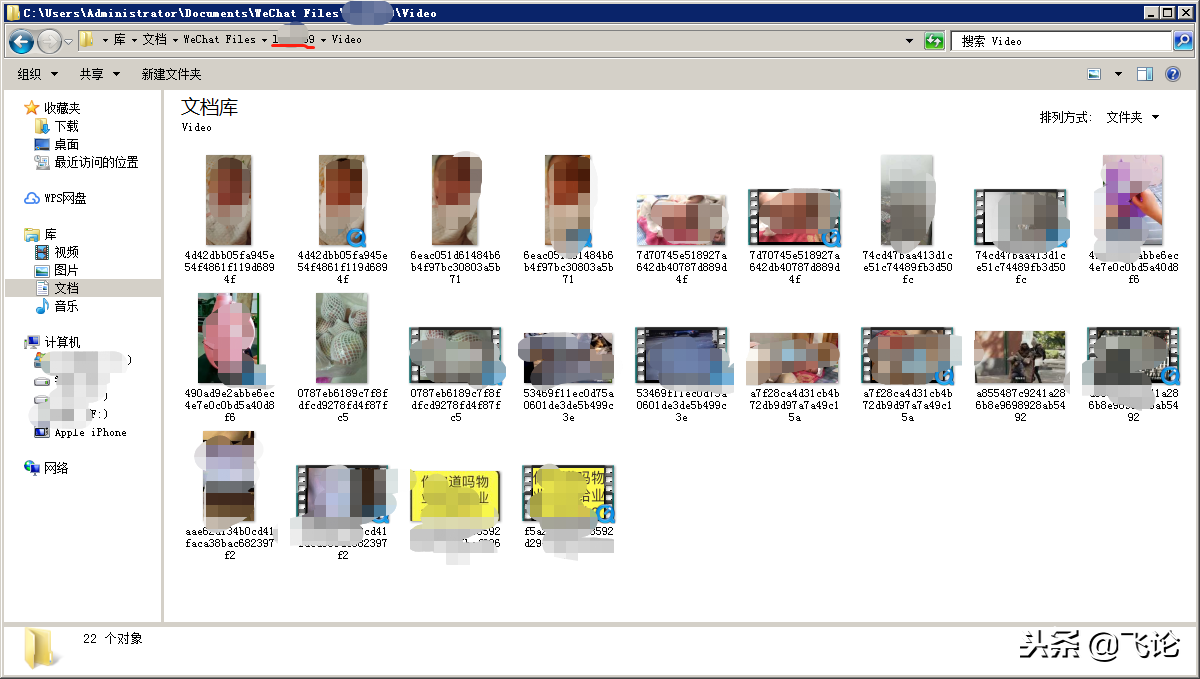Viewport: 1200px width, 679px height.
Task: Toggle the preview pane icon
Action: pyautogui.click(x=1145, y=74)
